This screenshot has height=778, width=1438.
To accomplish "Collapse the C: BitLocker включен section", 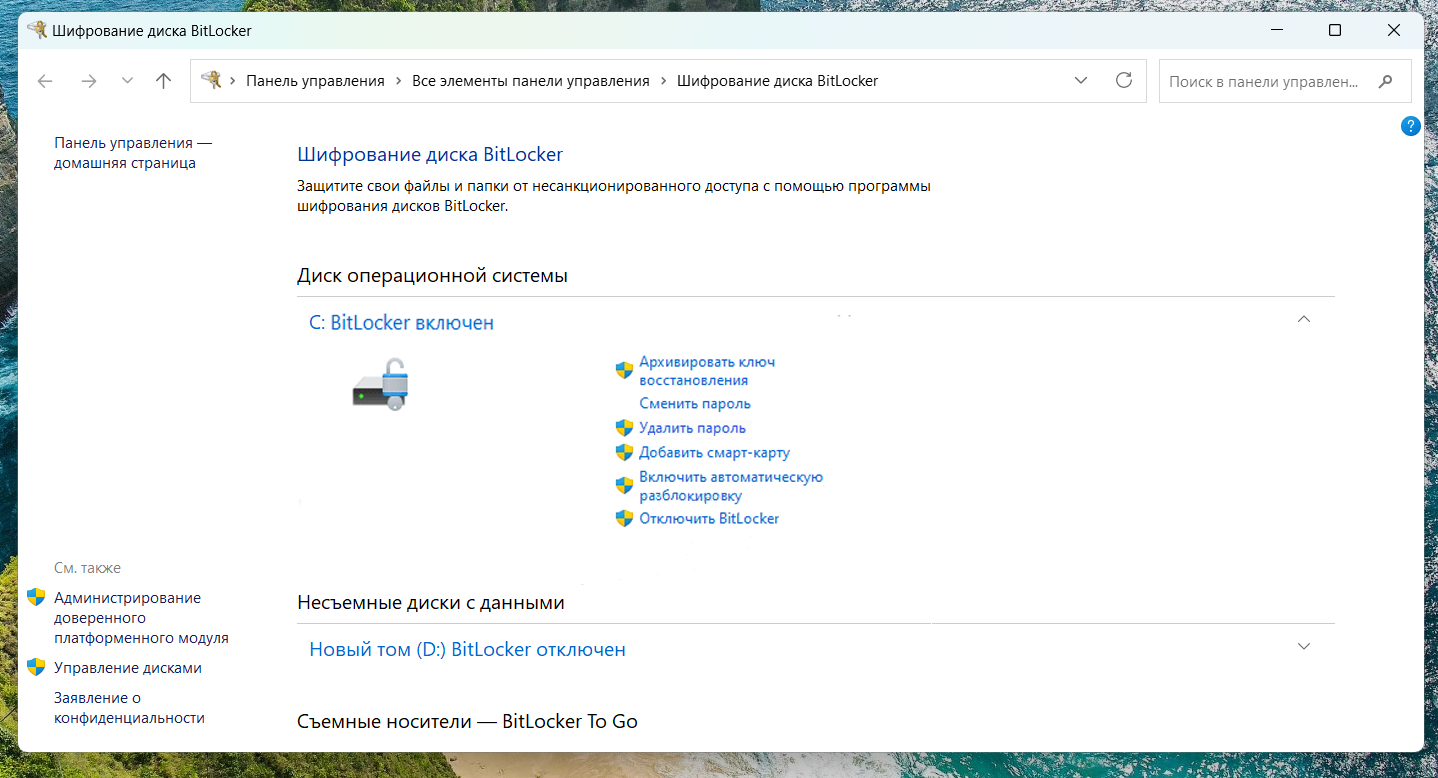I will 1303,318.
